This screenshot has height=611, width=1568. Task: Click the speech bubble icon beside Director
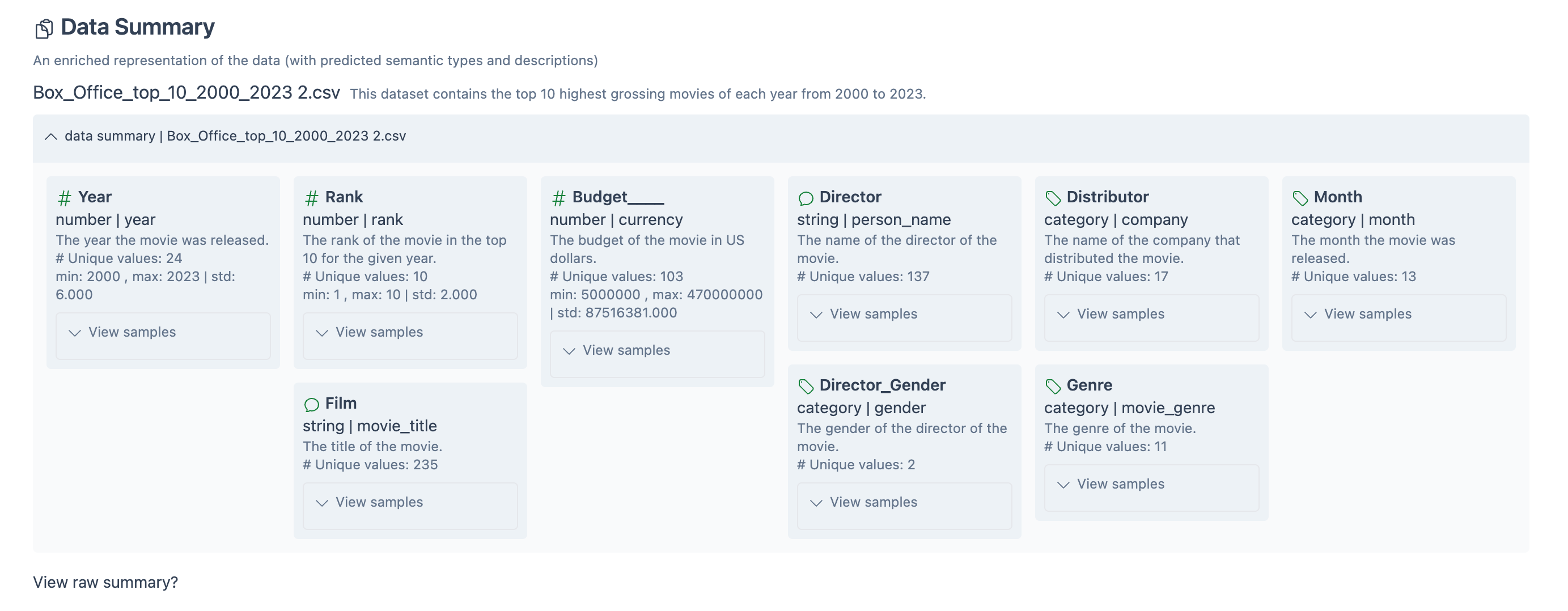click(x=806, y=198)
